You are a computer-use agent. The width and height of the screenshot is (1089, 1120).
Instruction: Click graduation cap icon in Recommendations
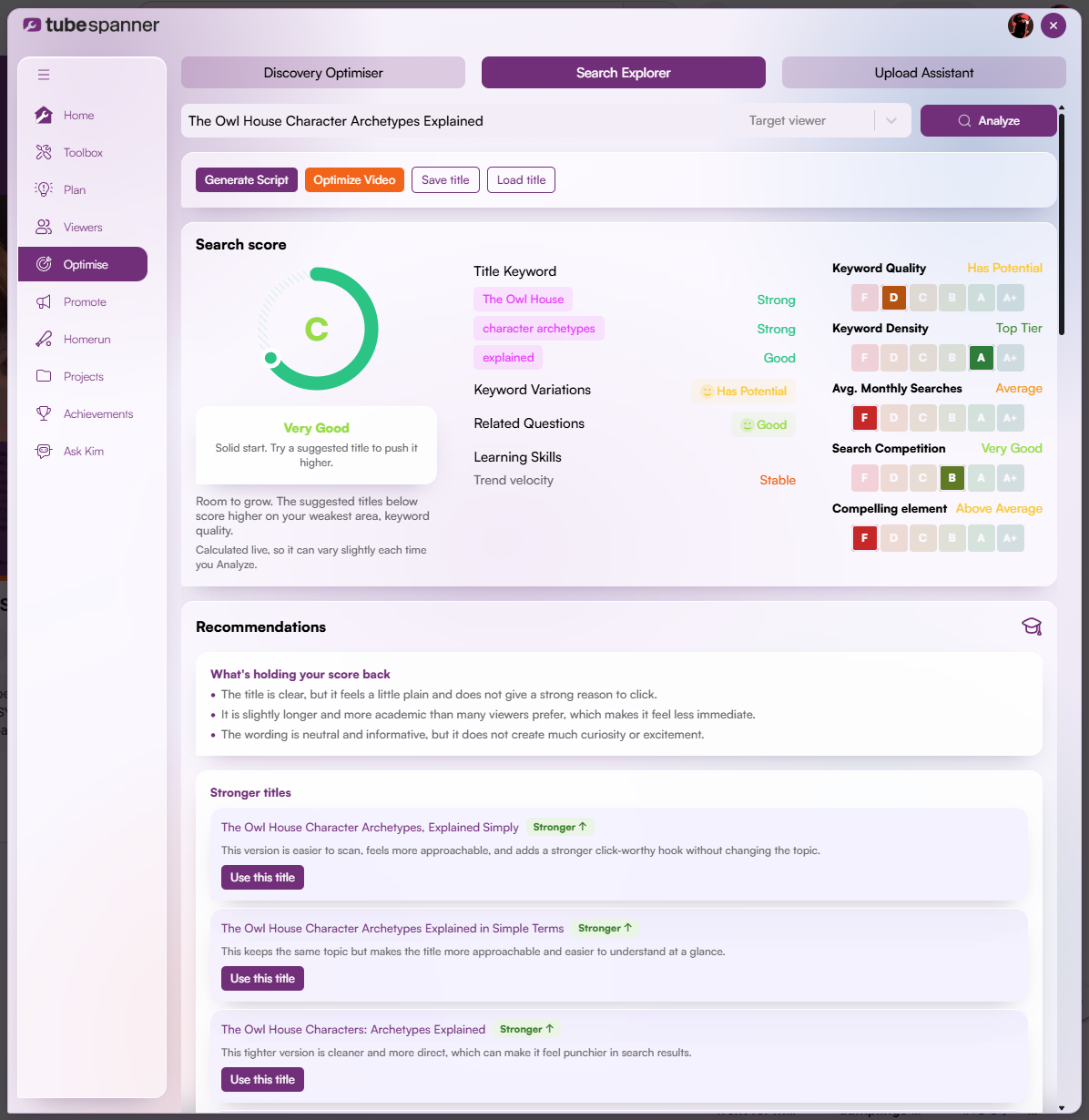(1032, 626)
